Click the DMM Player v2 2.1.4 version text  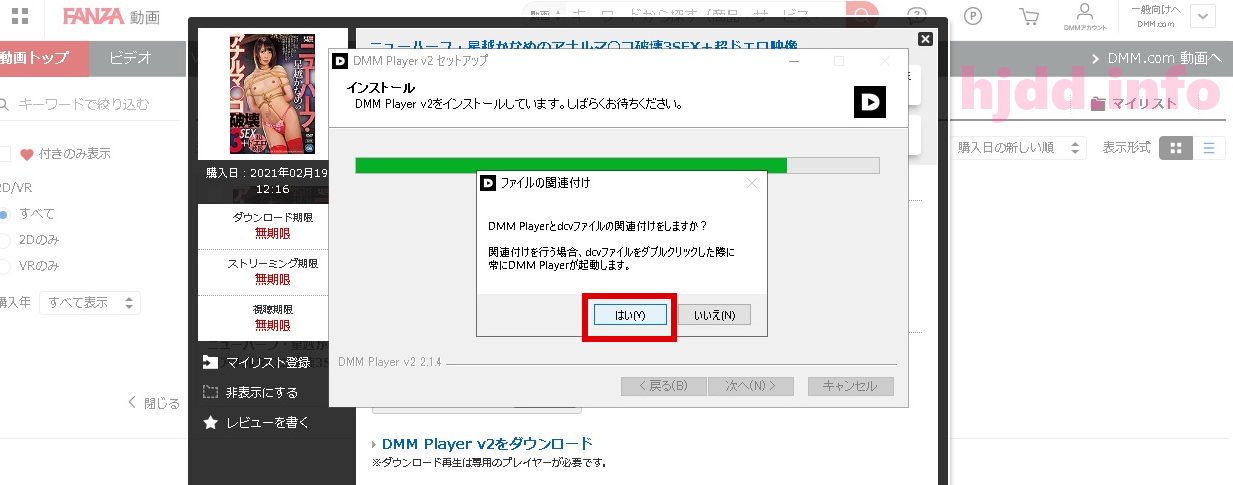[x=389, y=361]
